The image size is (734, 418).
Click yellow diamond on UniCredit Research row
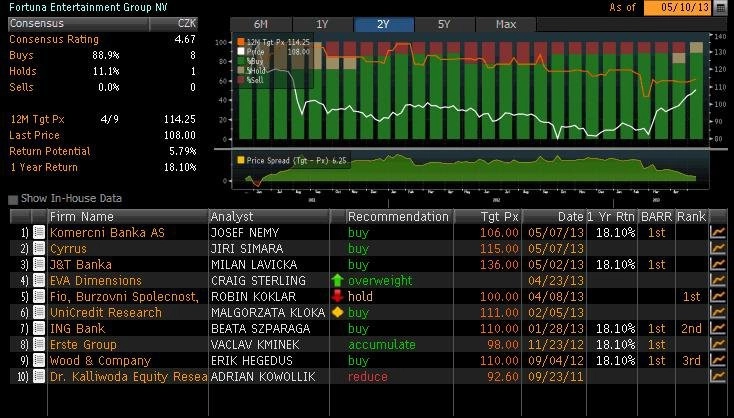click(337, 312)
